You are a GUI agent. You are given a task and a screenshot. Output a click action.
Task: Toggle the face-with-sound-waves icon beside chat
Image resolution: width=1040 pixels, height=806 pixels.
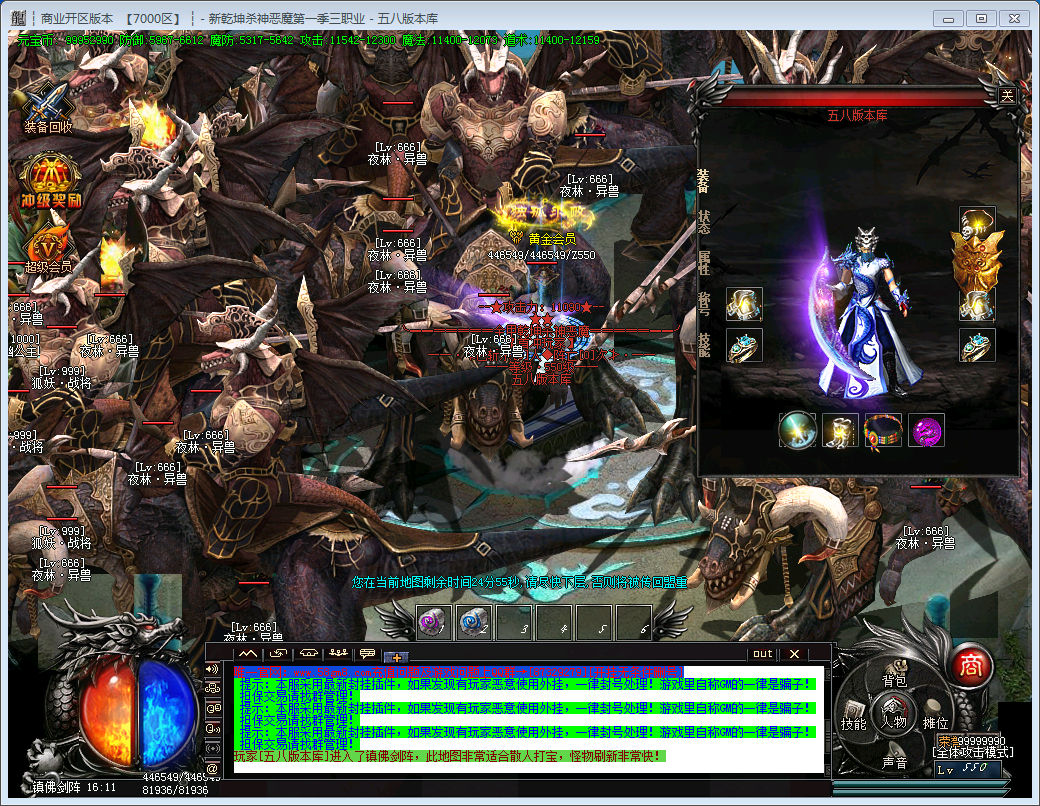(213, 728)
